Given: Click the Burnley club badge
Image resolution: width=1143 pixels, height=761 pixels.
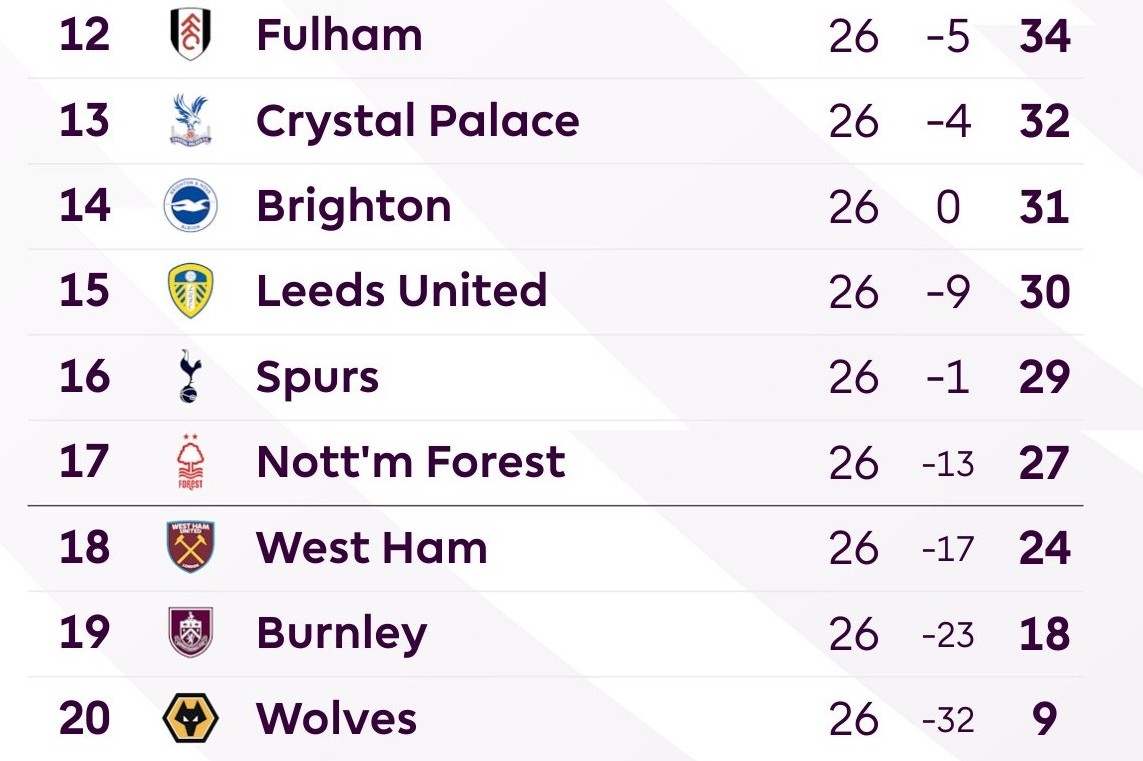Looking at the screenshot, I should click(190, 633).
